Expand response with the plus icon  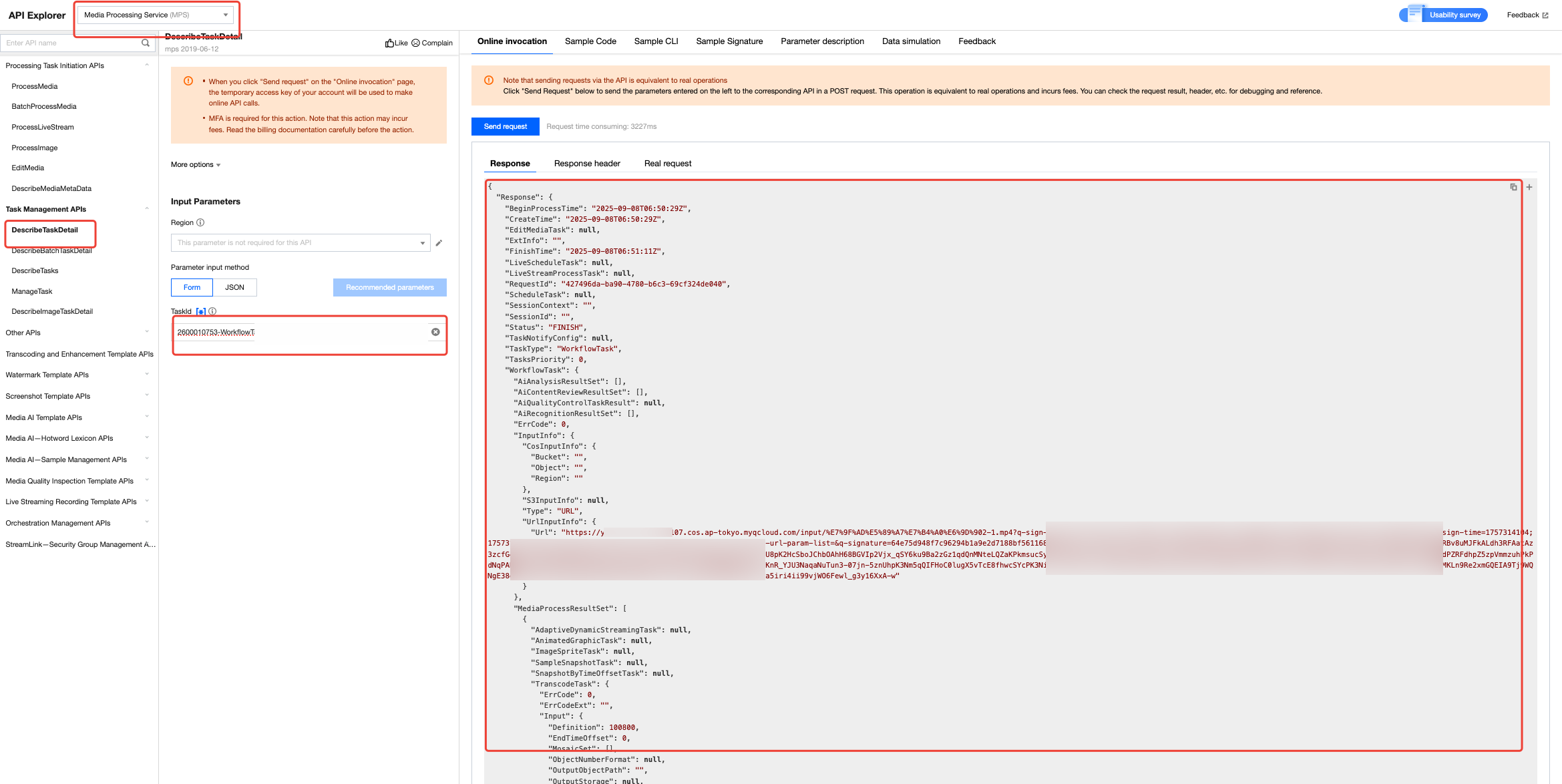coord(1529,187)
